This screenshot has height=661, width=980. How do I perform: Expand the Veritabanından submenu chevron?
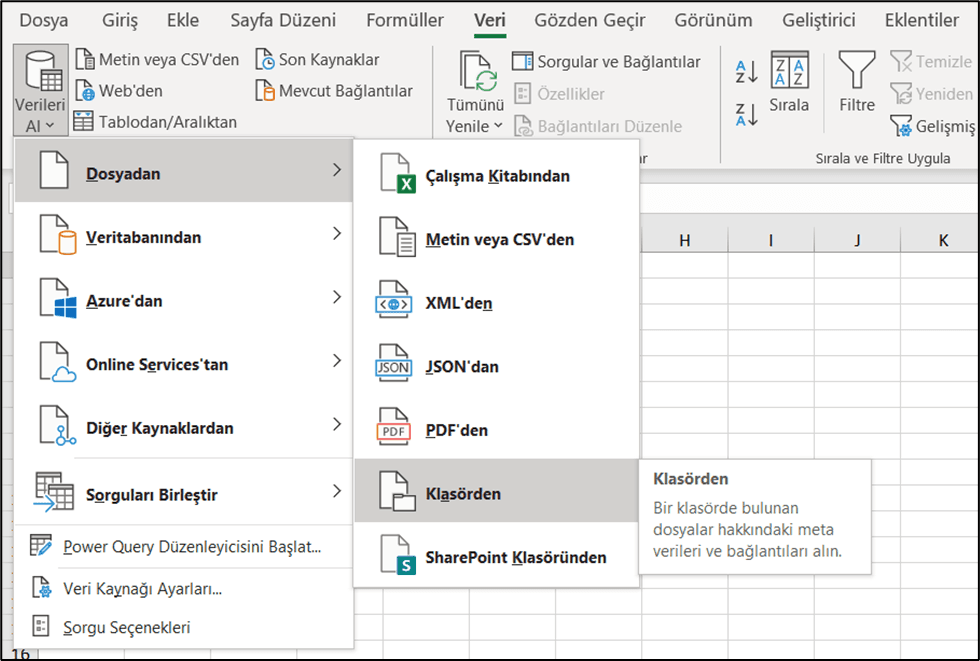pos(337,234)
